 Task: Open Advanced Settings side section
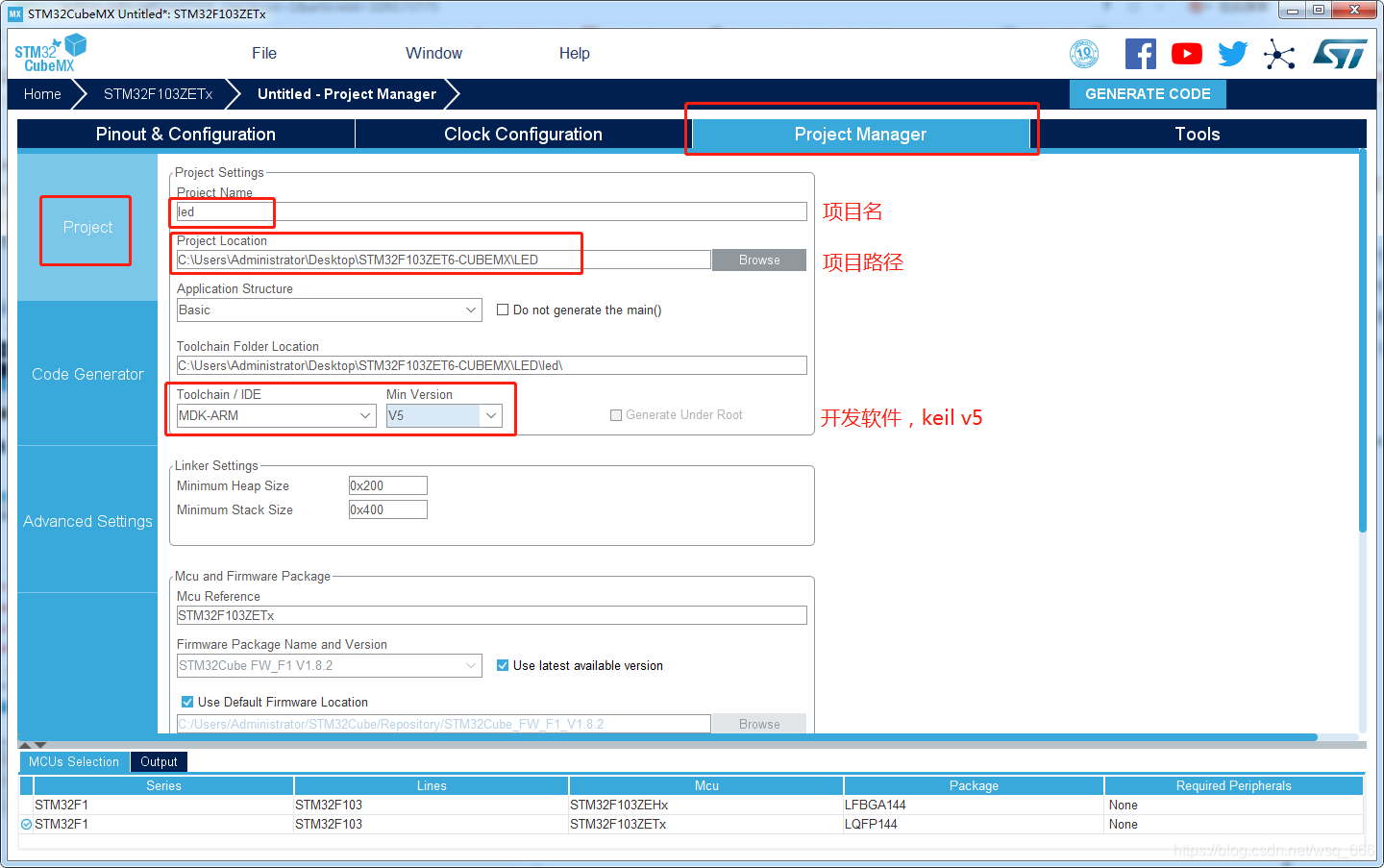tap(87, 522)
